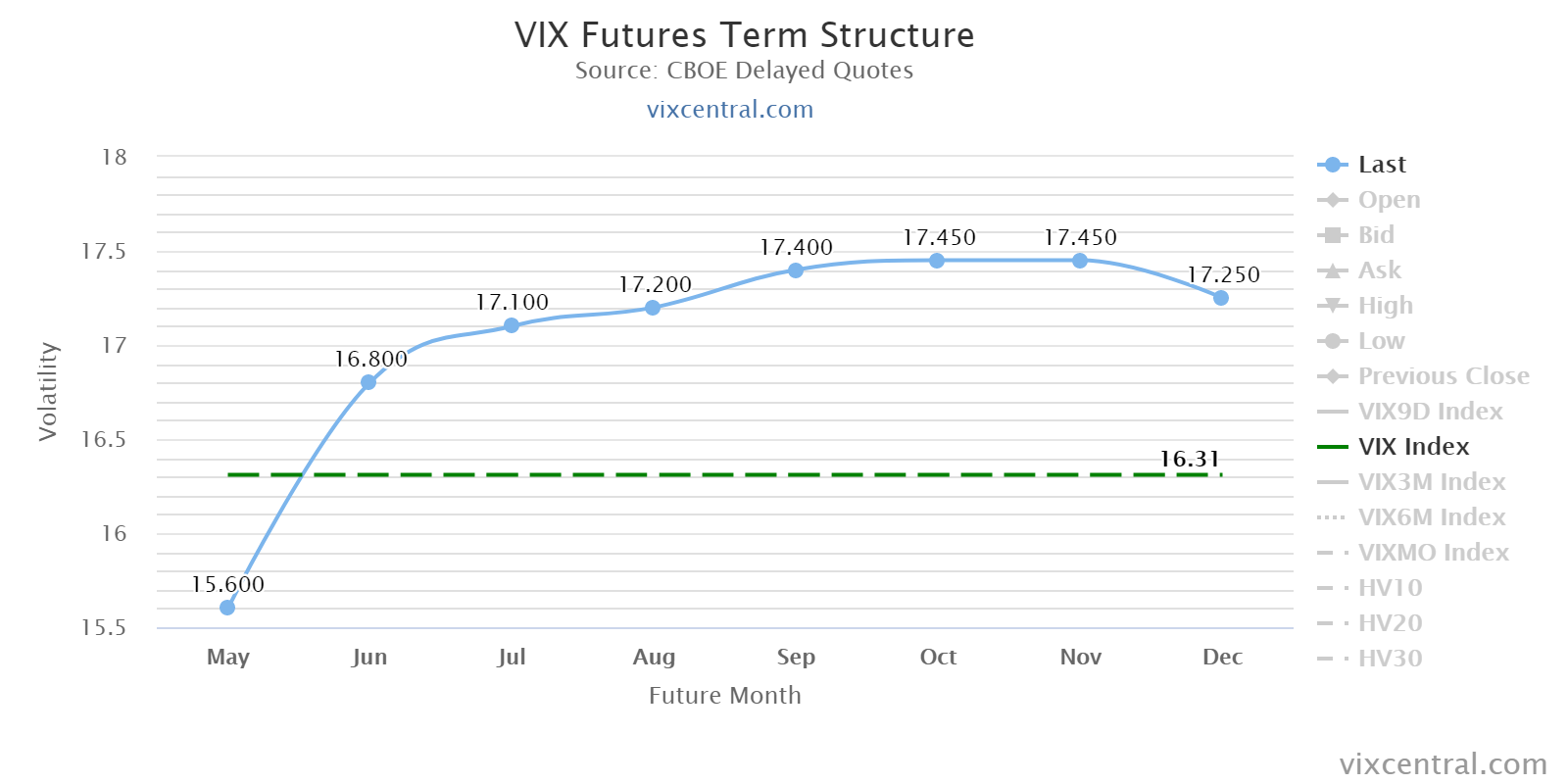
Task: Enable the HV10 legend entry
Action: [x=1390, y=588]
